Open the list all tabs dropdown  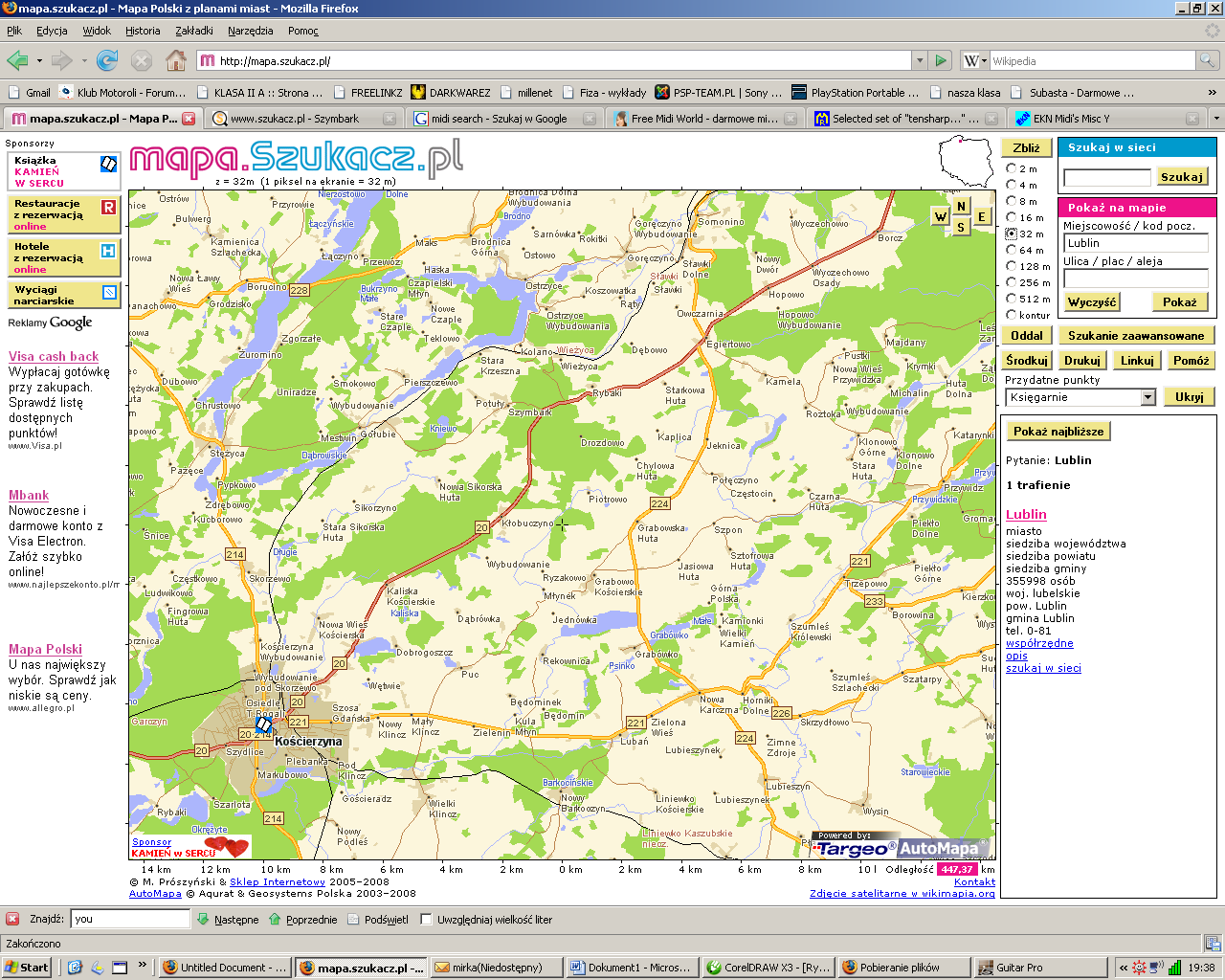tap(1216, 119)
